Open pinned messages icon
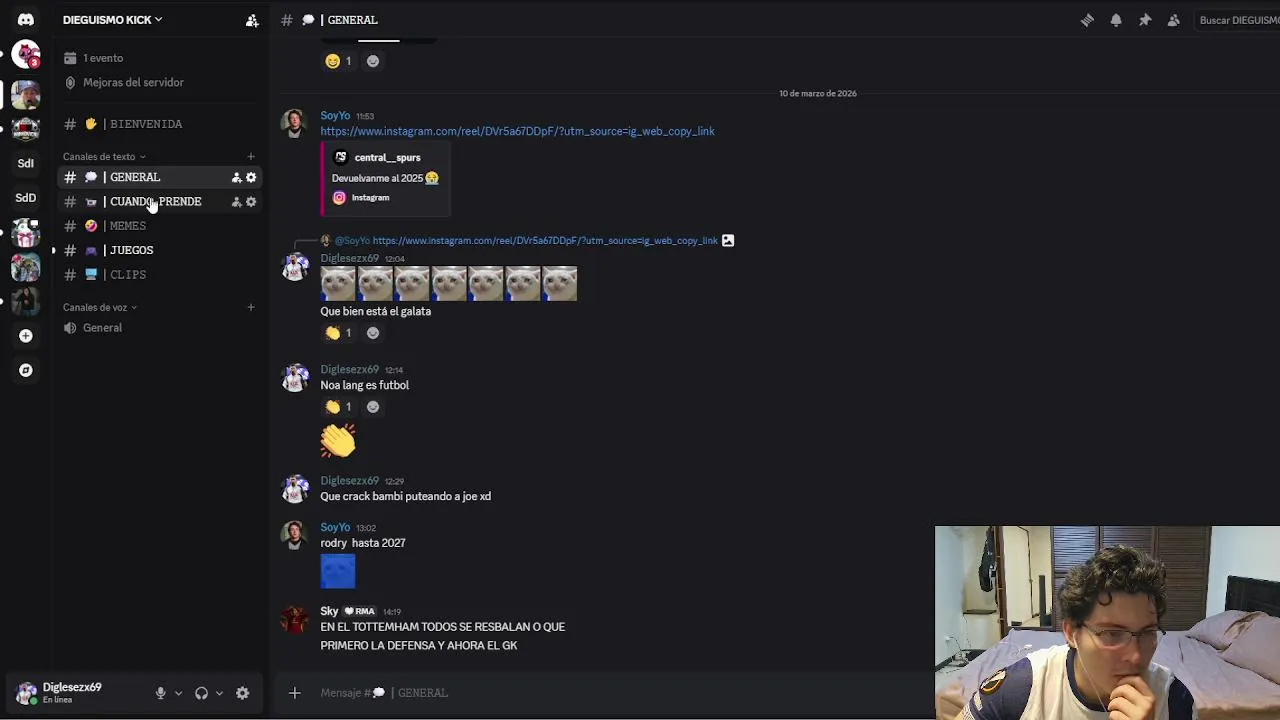The height and width of the screenshot is (720, 1280). (x=1145, y=20)
